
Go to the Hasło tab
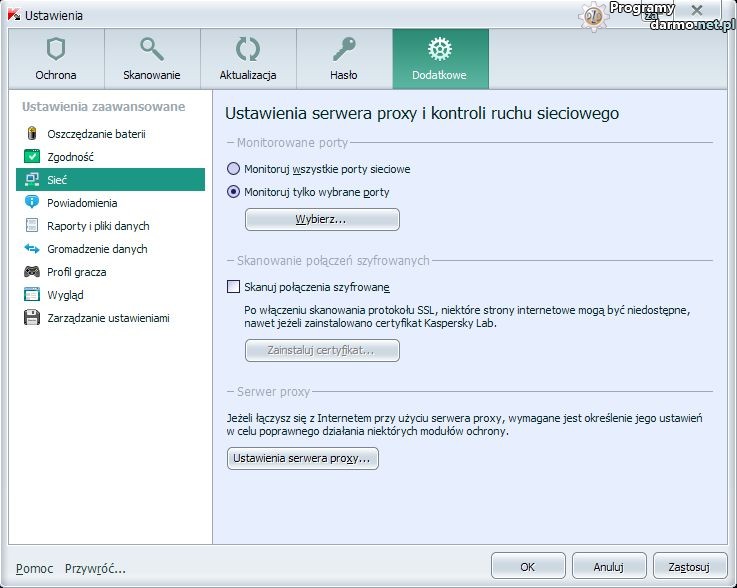click(344, 59)
